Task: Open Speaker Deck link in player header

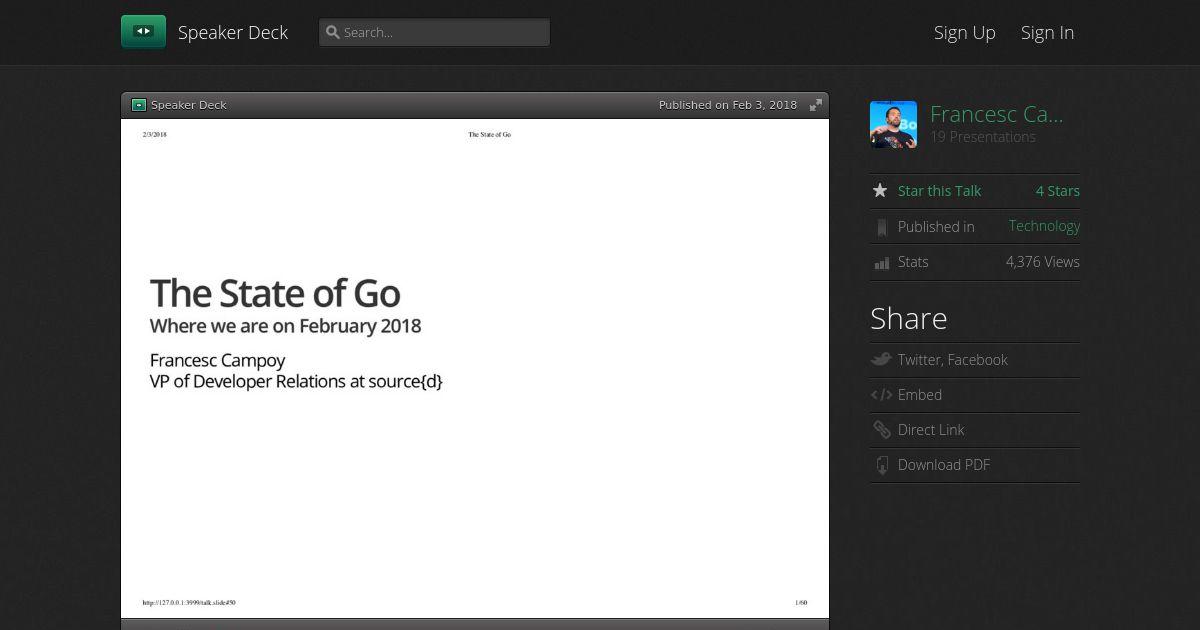Action: point(189,105)
